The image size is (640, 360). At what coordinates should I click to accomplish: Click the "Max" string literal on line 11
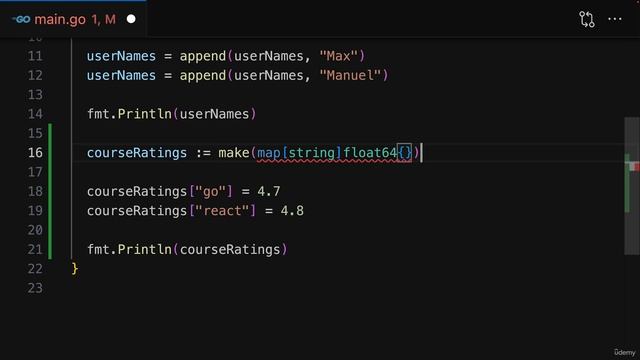click(x=338, y=56)
